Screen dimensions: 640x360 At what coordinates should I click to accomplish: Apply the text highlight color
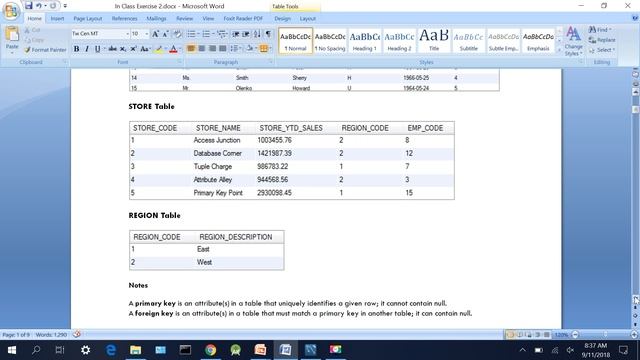(x=159, y=49)
